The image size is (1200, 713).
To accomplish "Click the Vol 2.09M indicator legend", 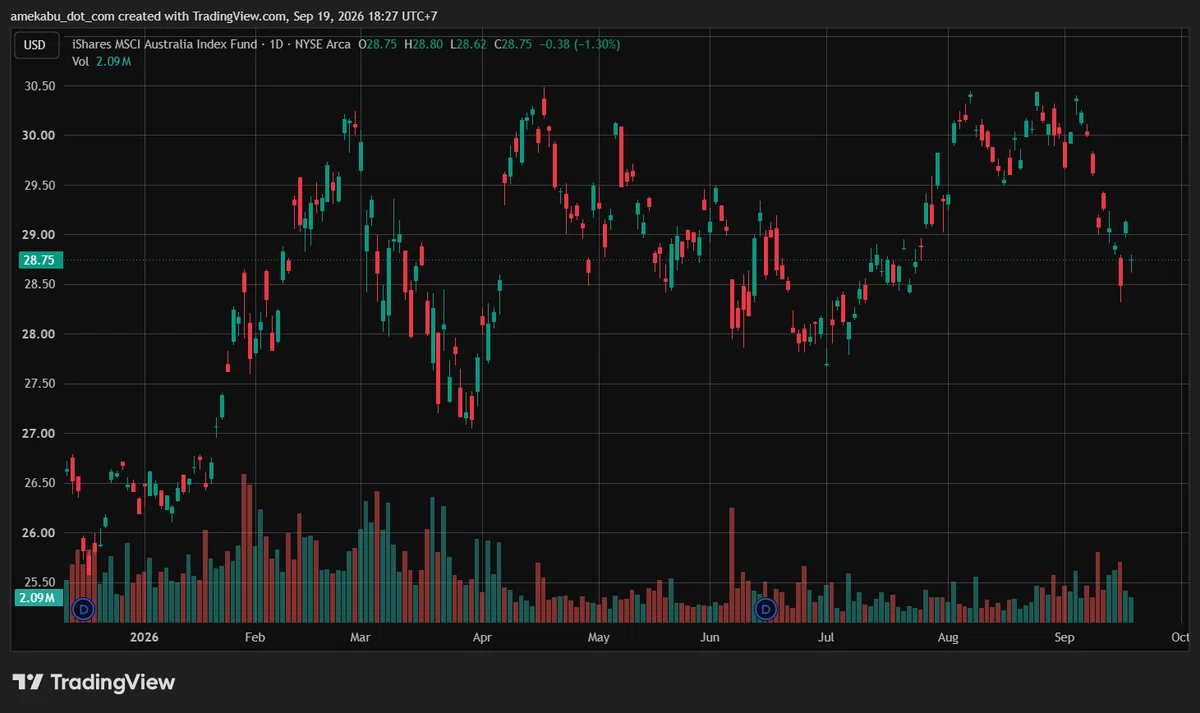I will [102, 61].
